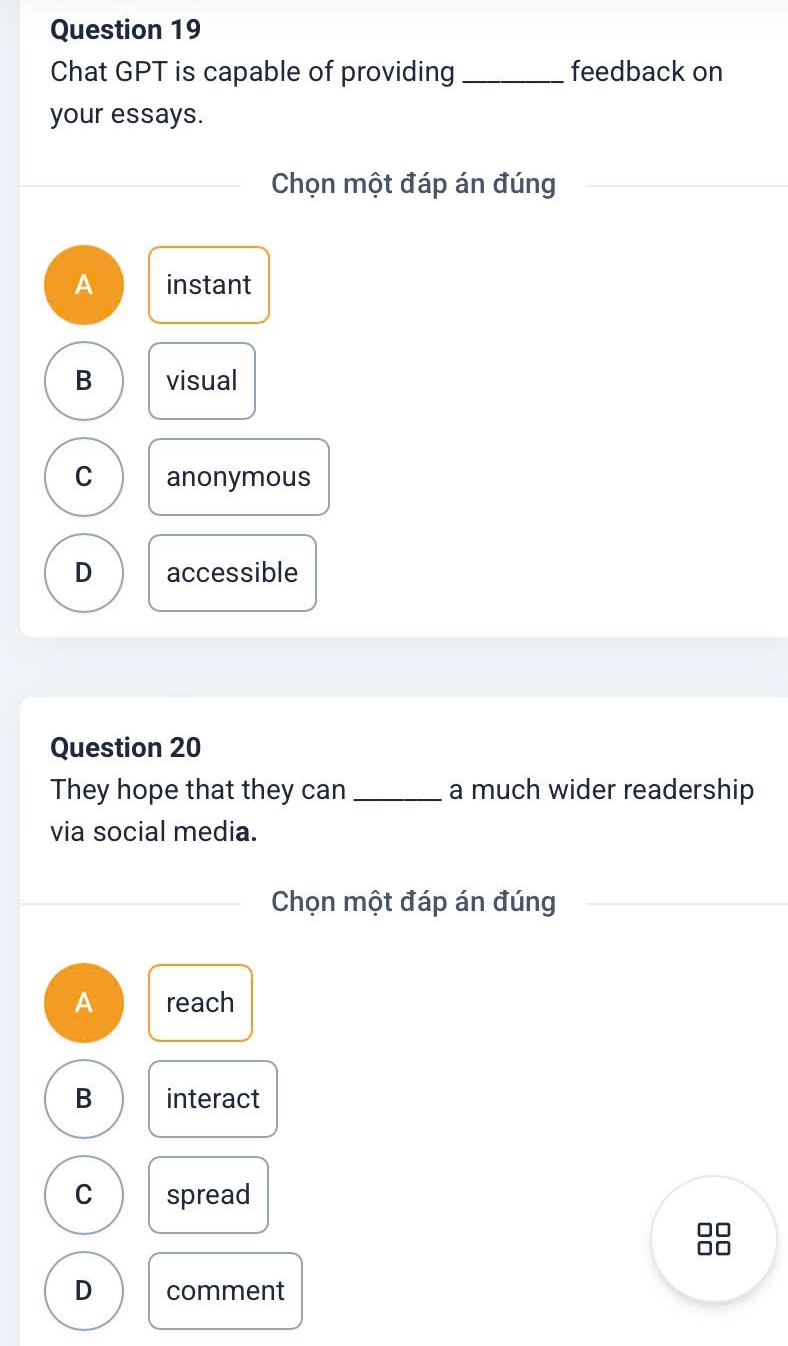This screenshot has width=788, height=1346.
Task: Click the Question 19 heading
Action: 125,31
